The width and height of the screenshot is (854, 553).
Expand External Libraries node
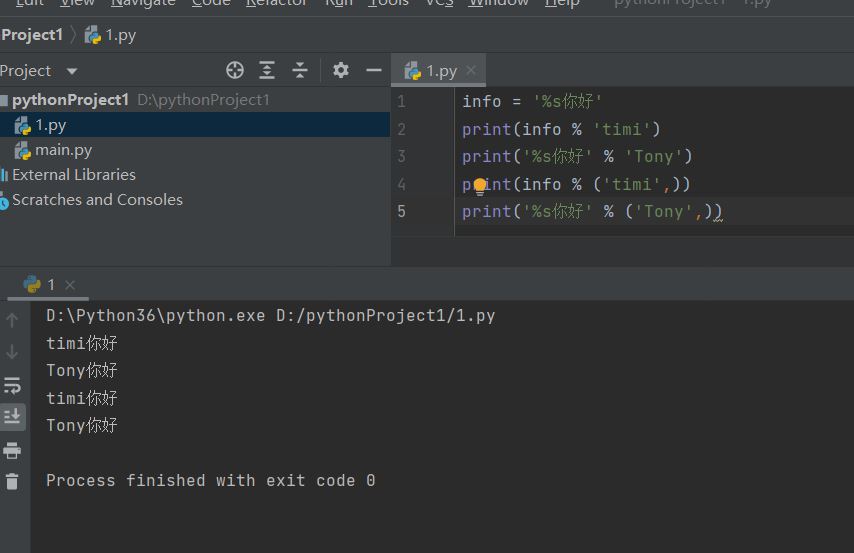pos(74,174)
